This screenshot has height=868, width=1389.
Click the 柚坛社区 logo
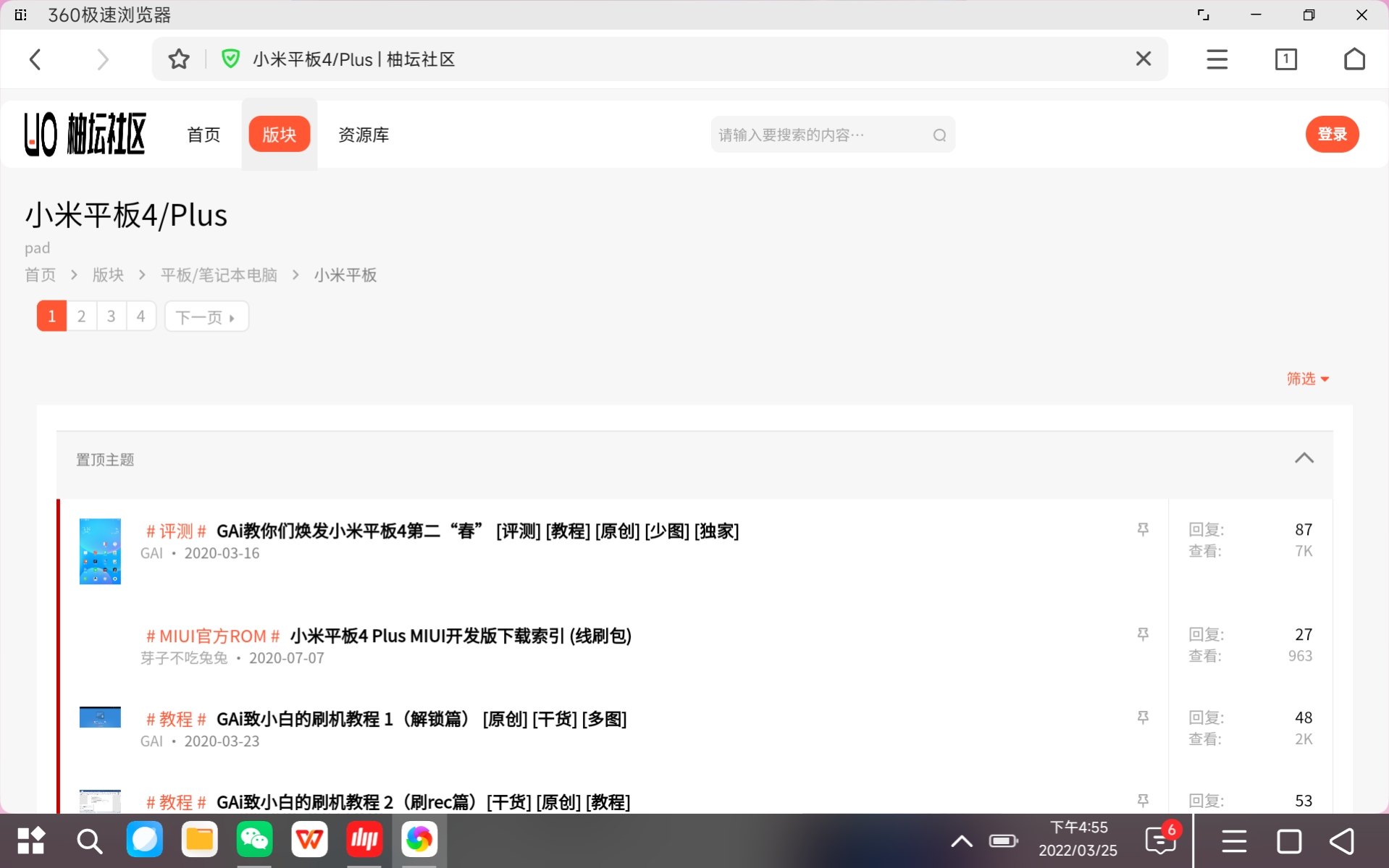85,134
